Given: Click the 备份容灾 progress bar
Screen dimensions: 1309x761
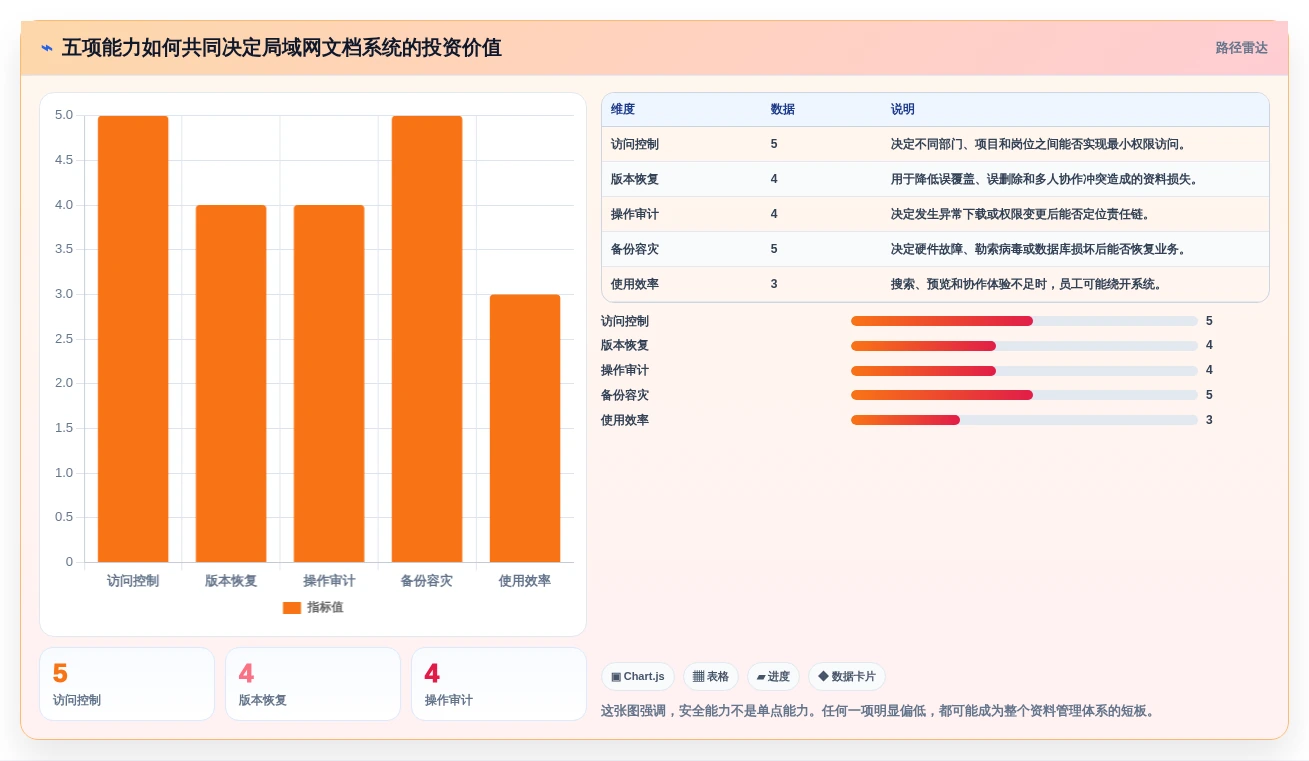Looking at the screenshot, I should (1024, 395).
